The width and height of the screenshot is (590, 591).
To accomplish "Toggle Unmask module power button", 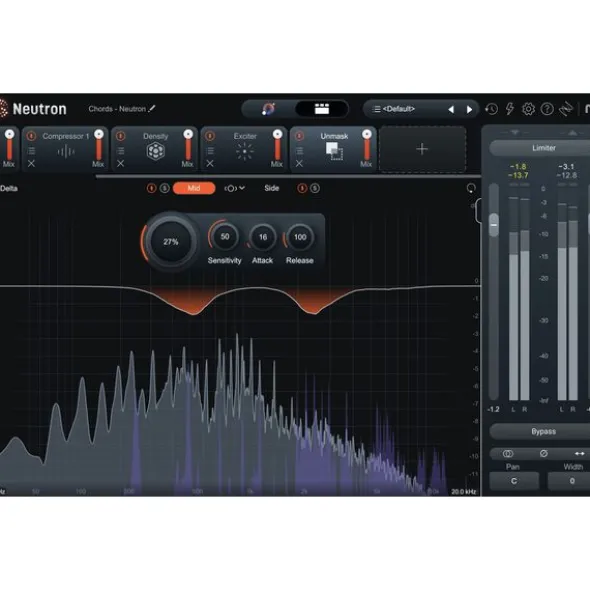I will pos(299,136).
